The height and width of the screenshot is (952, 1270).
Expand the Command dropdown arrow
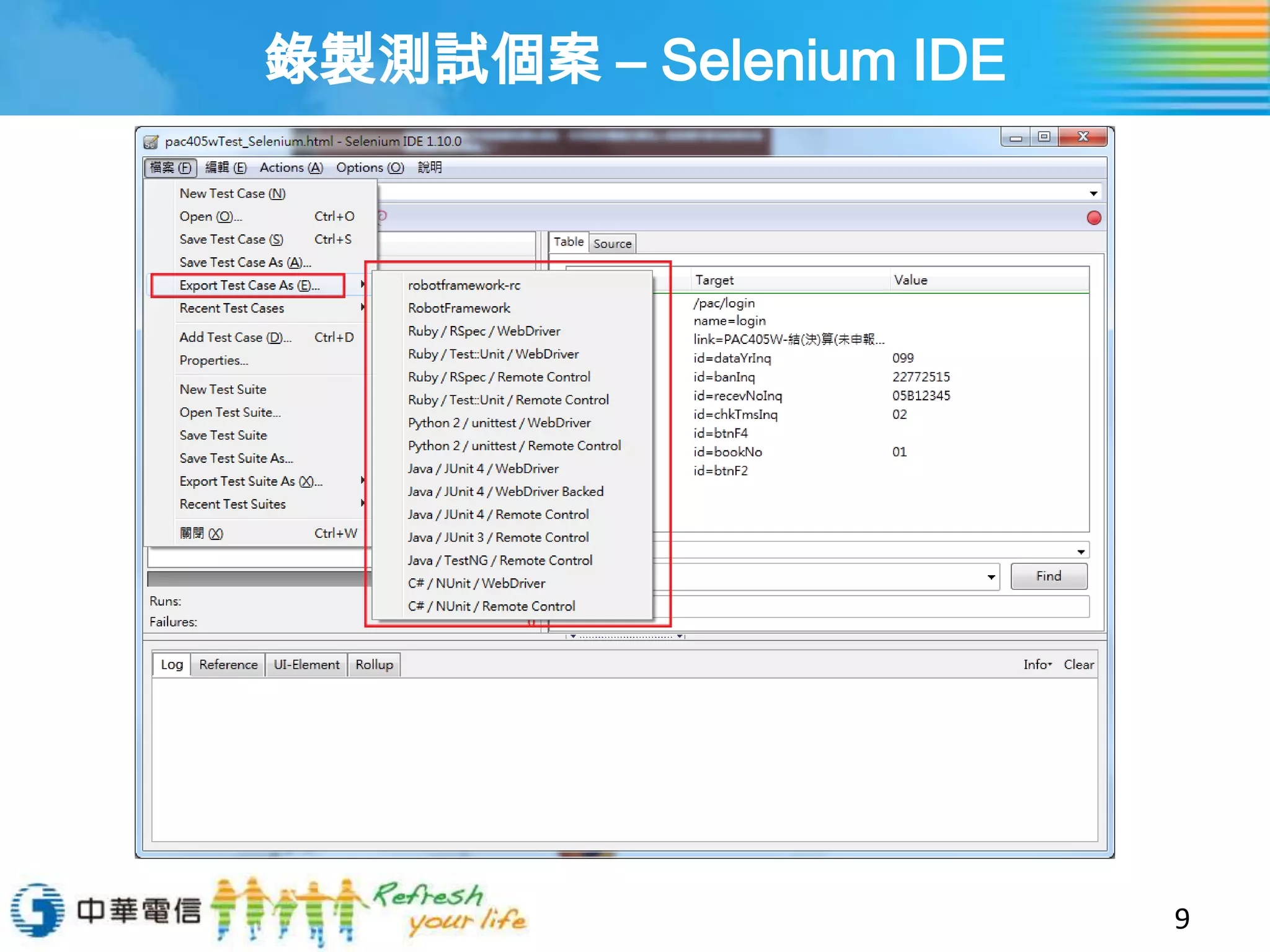[1081, 551]
